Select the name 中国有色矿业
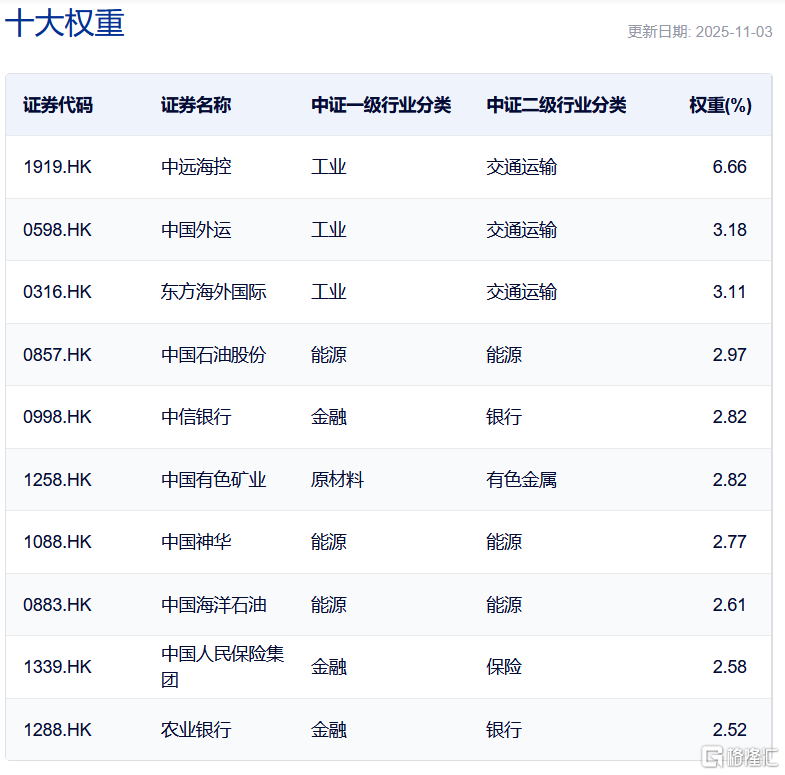The height and width of the screenshot is (775, 785). point(214,480)
